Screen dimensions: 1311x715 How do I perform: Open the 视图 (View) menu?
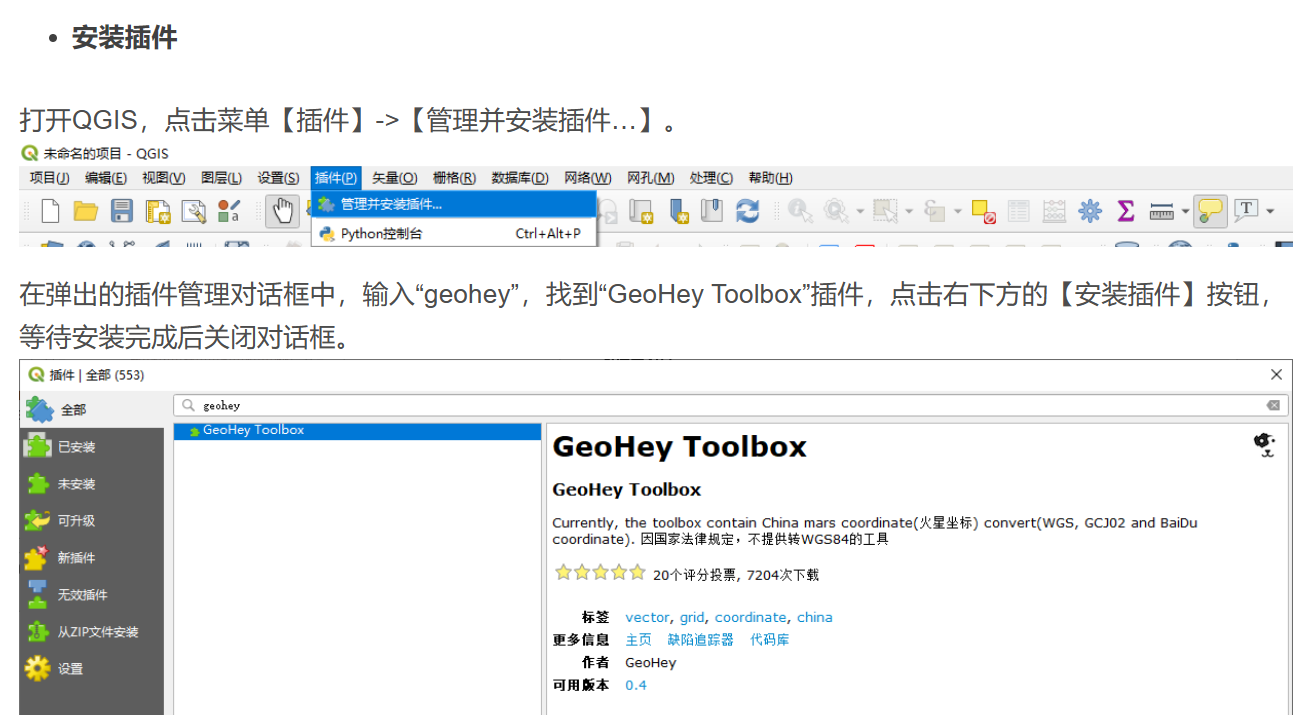coord(163,178)
